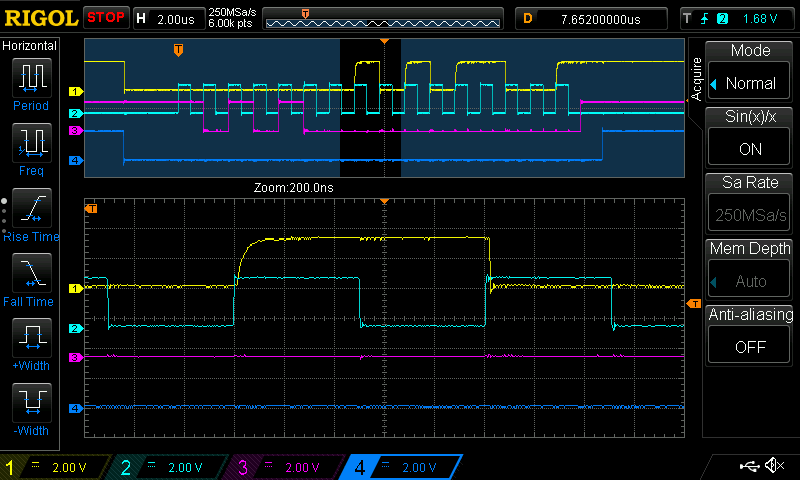Select the Freq measurement icon
The height and width of the screenshot is (480, 800).
(x=32, y=143)
